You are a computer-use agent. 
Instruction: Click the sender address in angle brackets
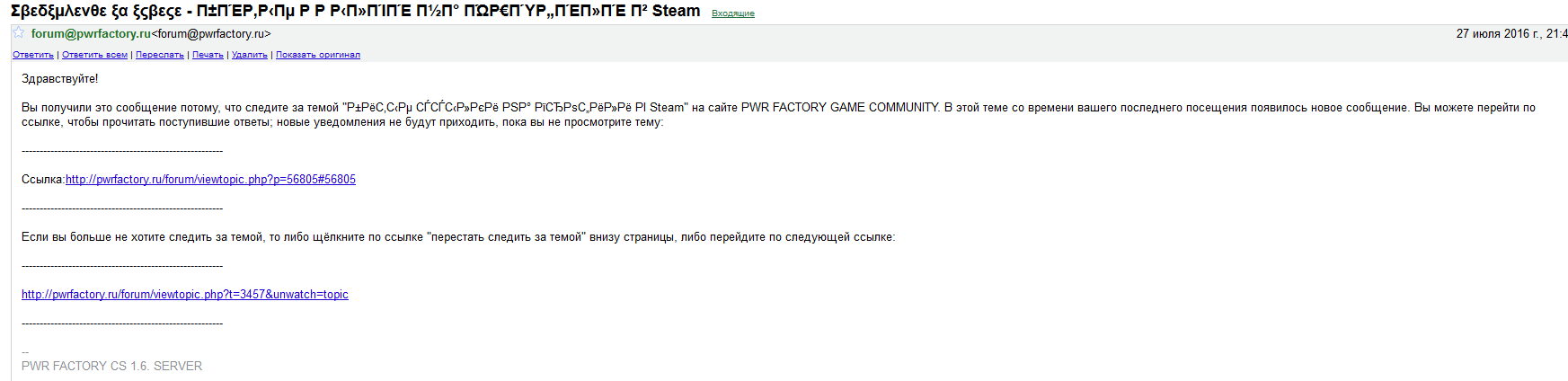click(x=211, y=34)
